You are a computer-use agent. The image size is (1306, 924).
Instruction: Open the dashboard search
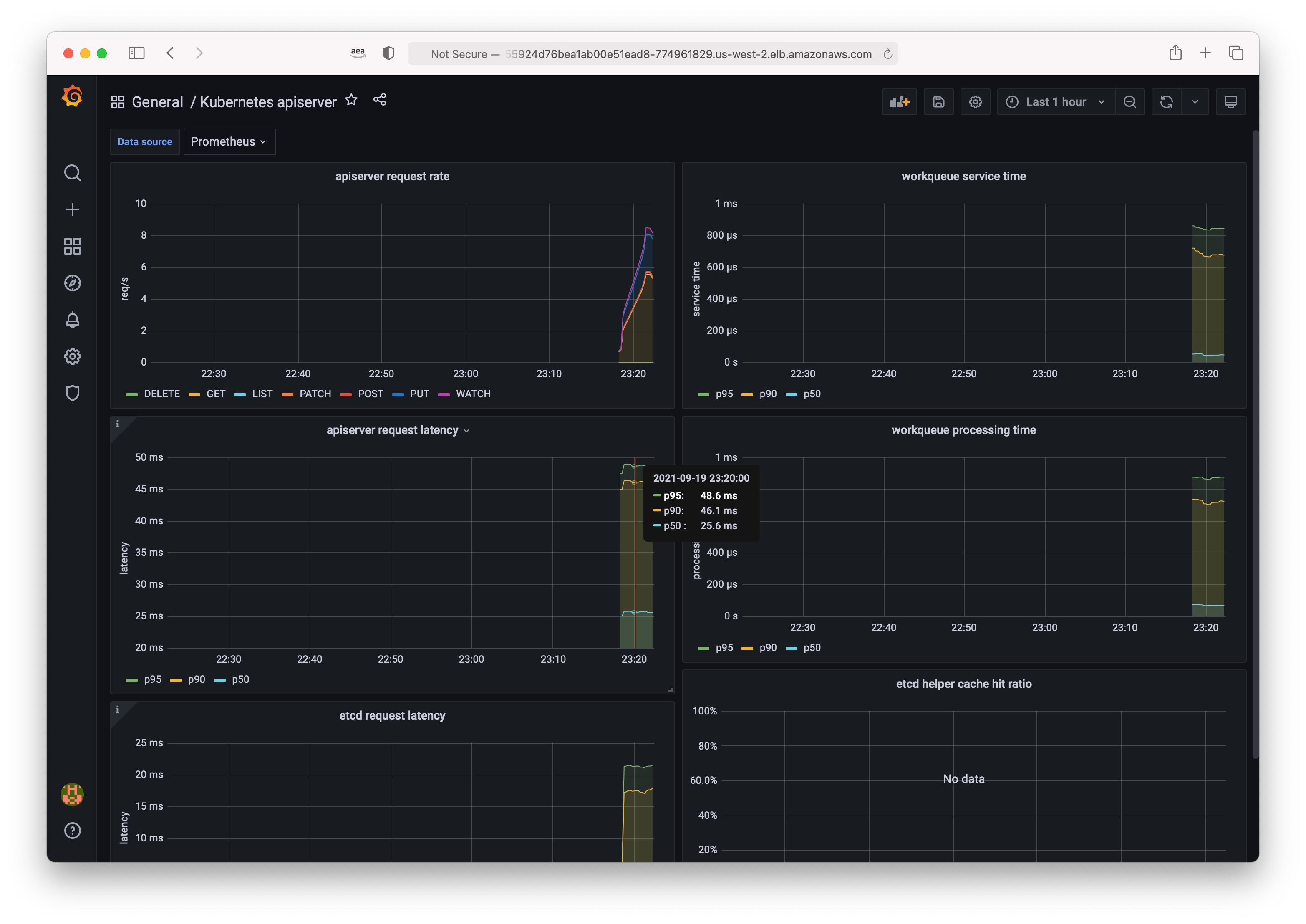[72, 173]
